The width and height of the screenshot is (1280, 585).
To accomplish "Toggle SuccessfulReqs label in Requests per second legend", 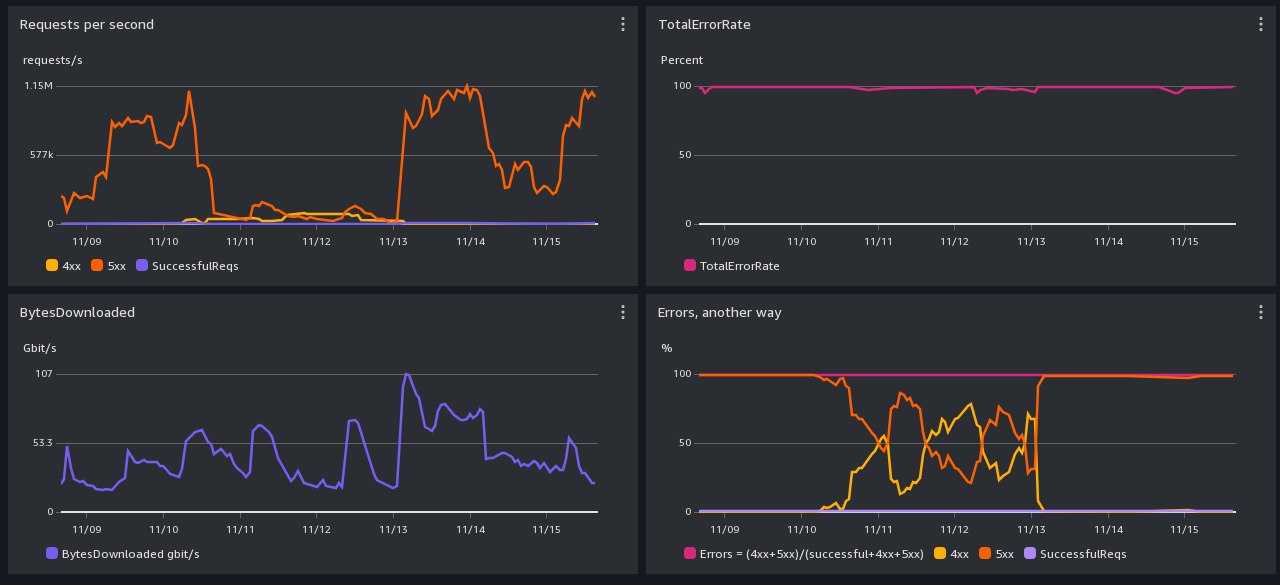I will point(195,266).
